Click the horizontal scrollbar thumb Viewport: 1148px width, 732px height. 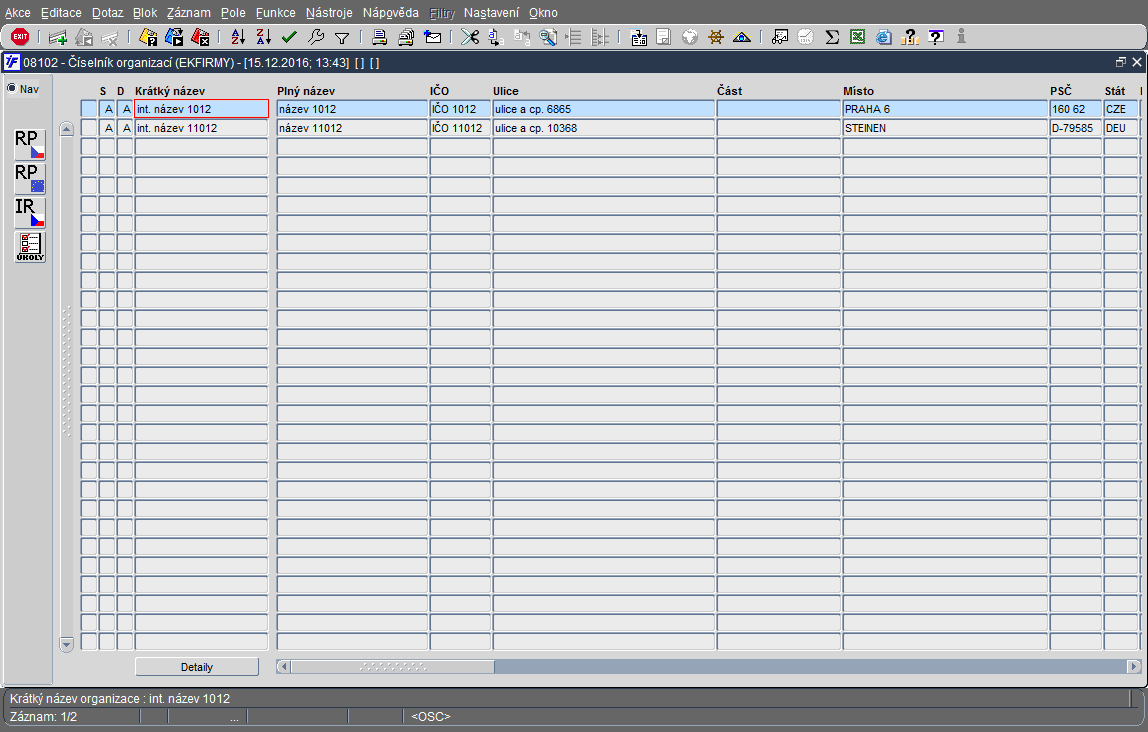[x=392, y=666]
